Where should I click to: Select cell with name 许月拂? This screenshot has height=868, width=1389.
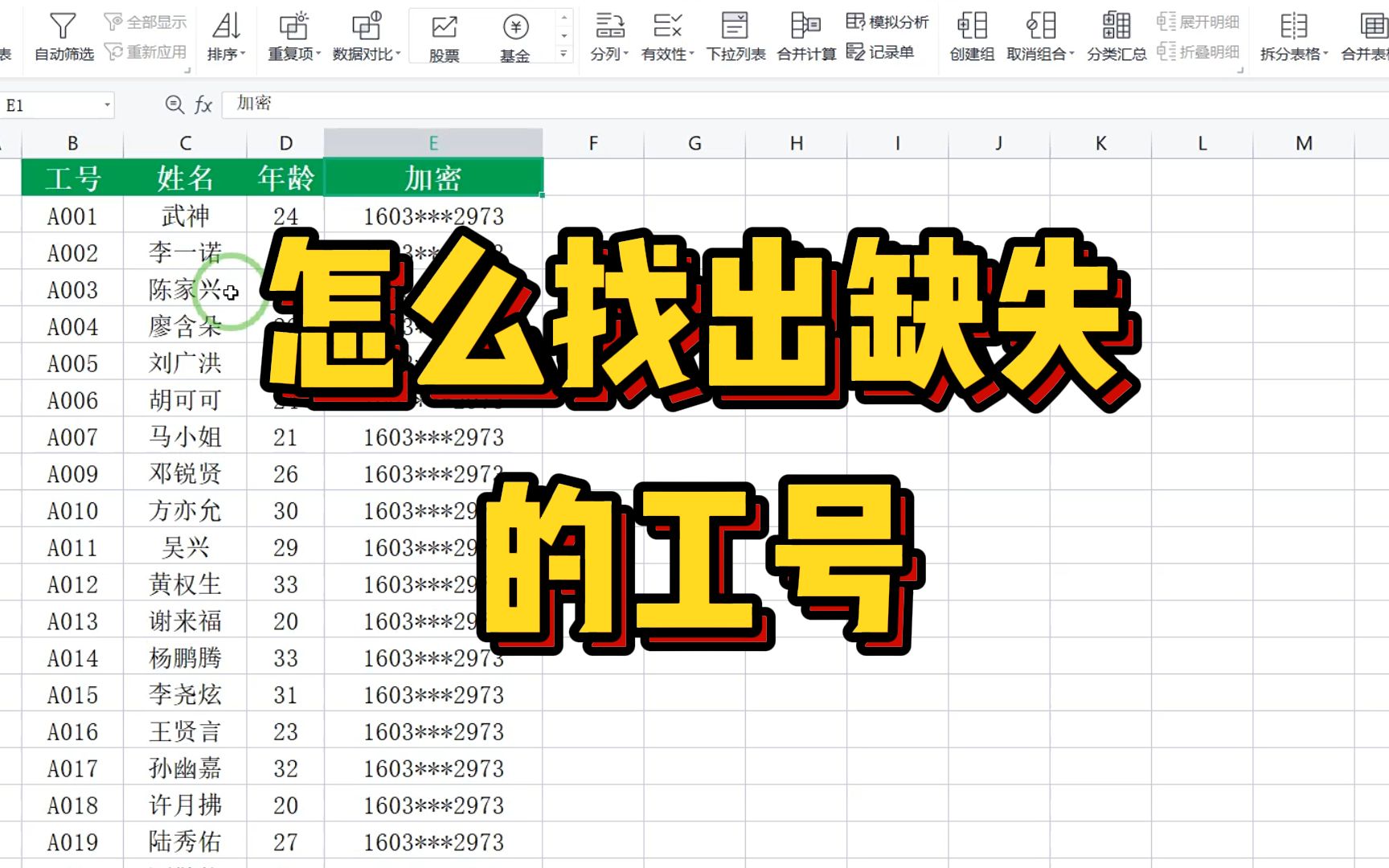[185, 805]
